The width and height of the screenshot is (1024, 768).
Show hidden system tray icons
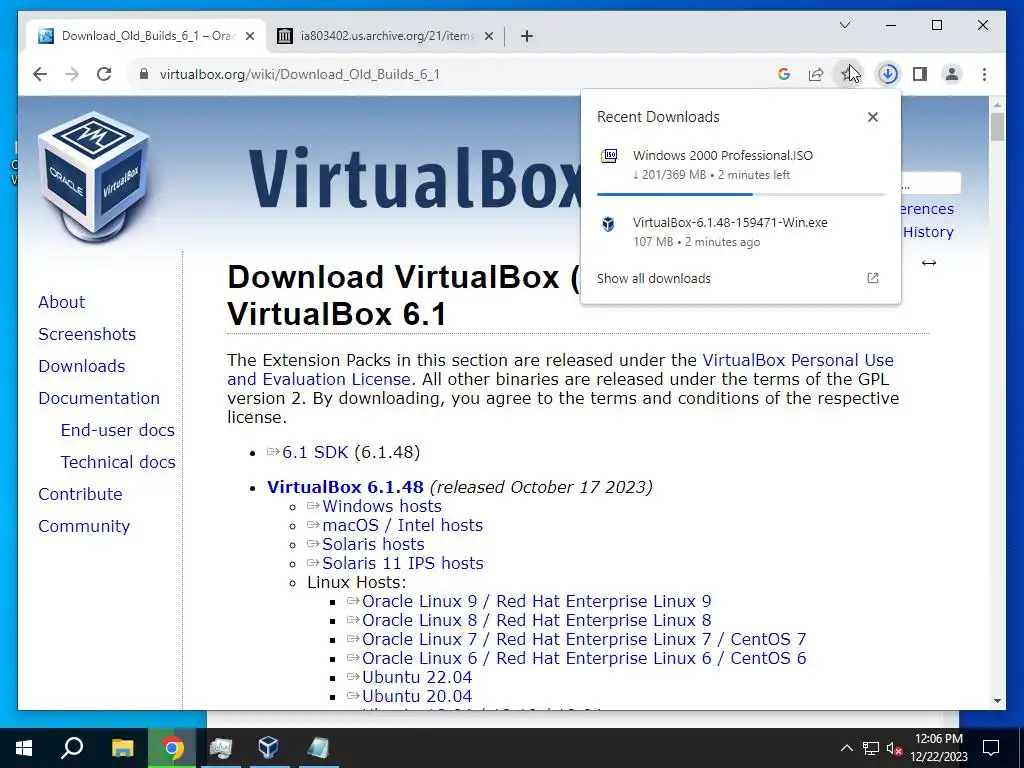(x=846, y=748)
